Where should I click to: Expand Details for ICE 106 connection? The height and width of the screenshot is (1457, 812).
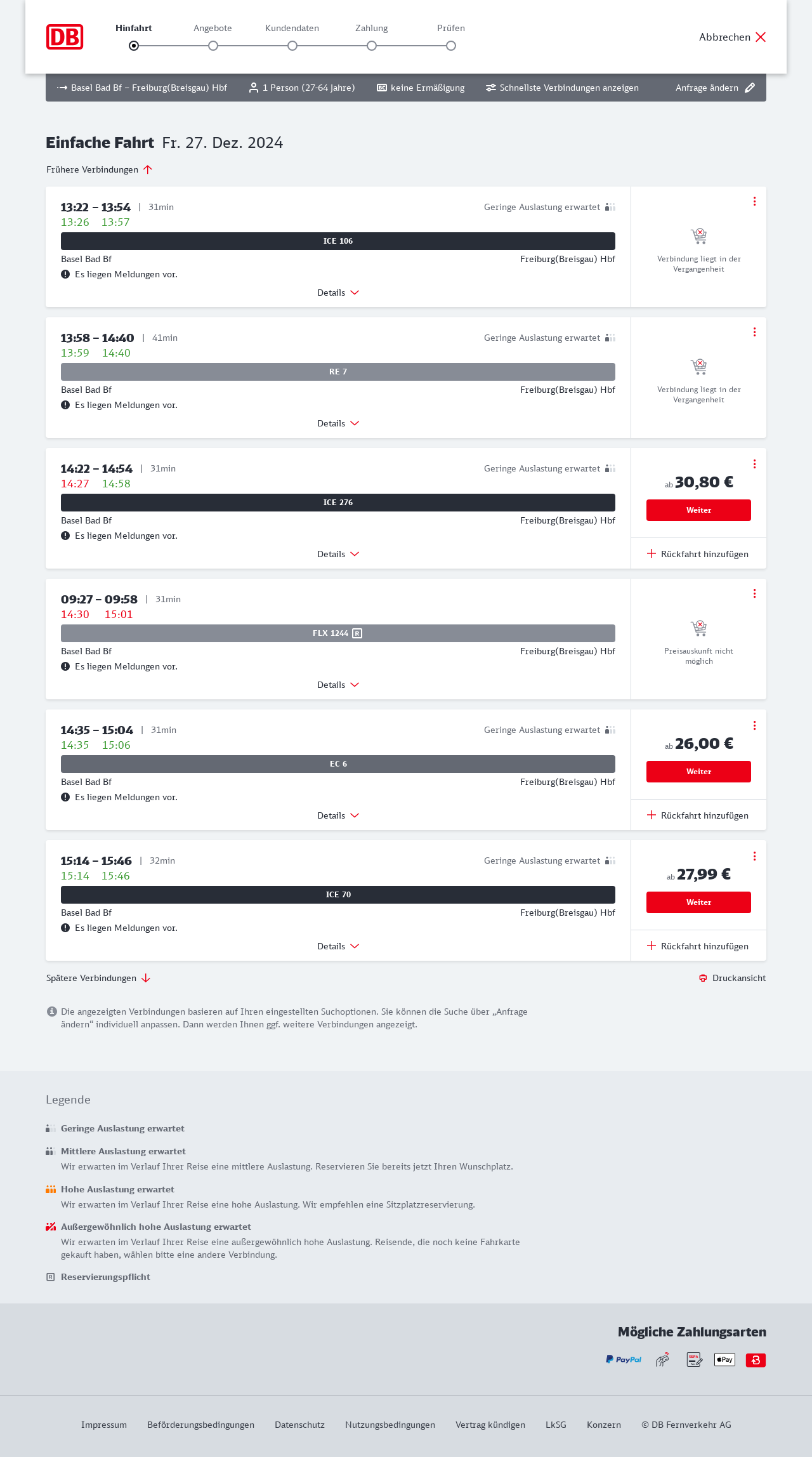click(x=338, y=293)
